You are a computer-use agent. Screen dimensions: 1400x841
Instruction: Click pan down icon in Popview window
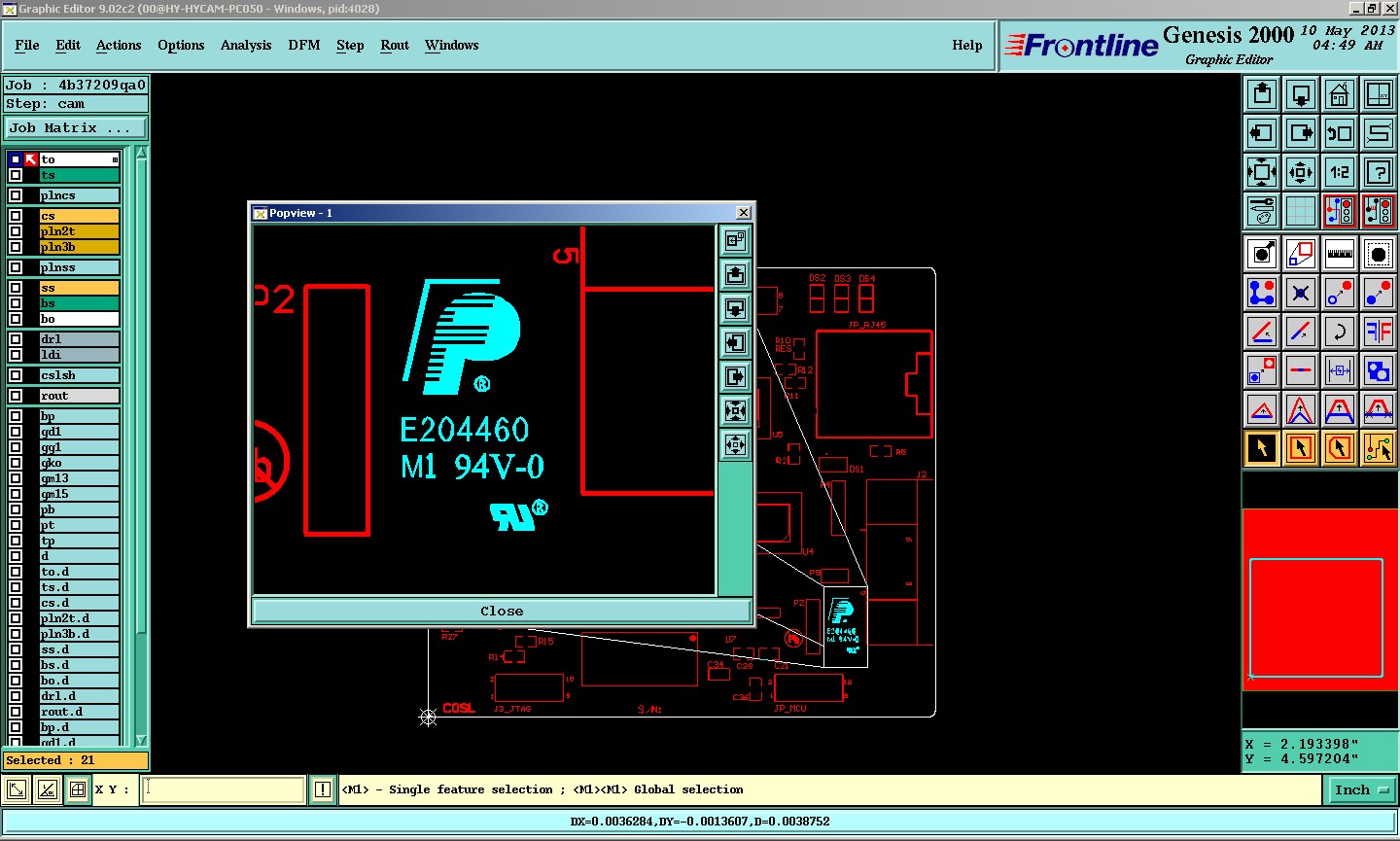[735, 309]
